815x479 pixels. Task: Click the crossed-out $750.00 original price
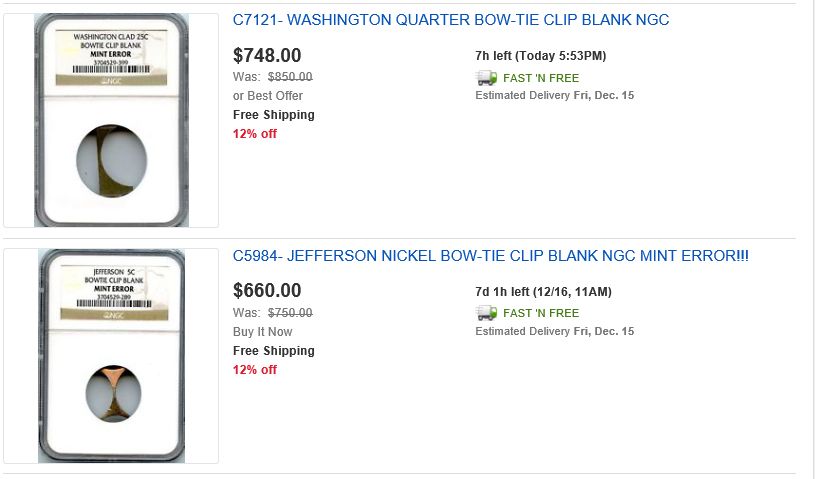pyautogui.click(x=290, y=313)
